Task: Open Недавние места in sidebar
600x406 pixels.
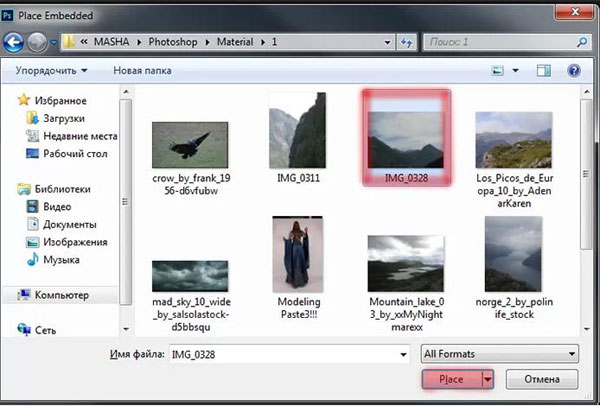Action: coord(80,136)
